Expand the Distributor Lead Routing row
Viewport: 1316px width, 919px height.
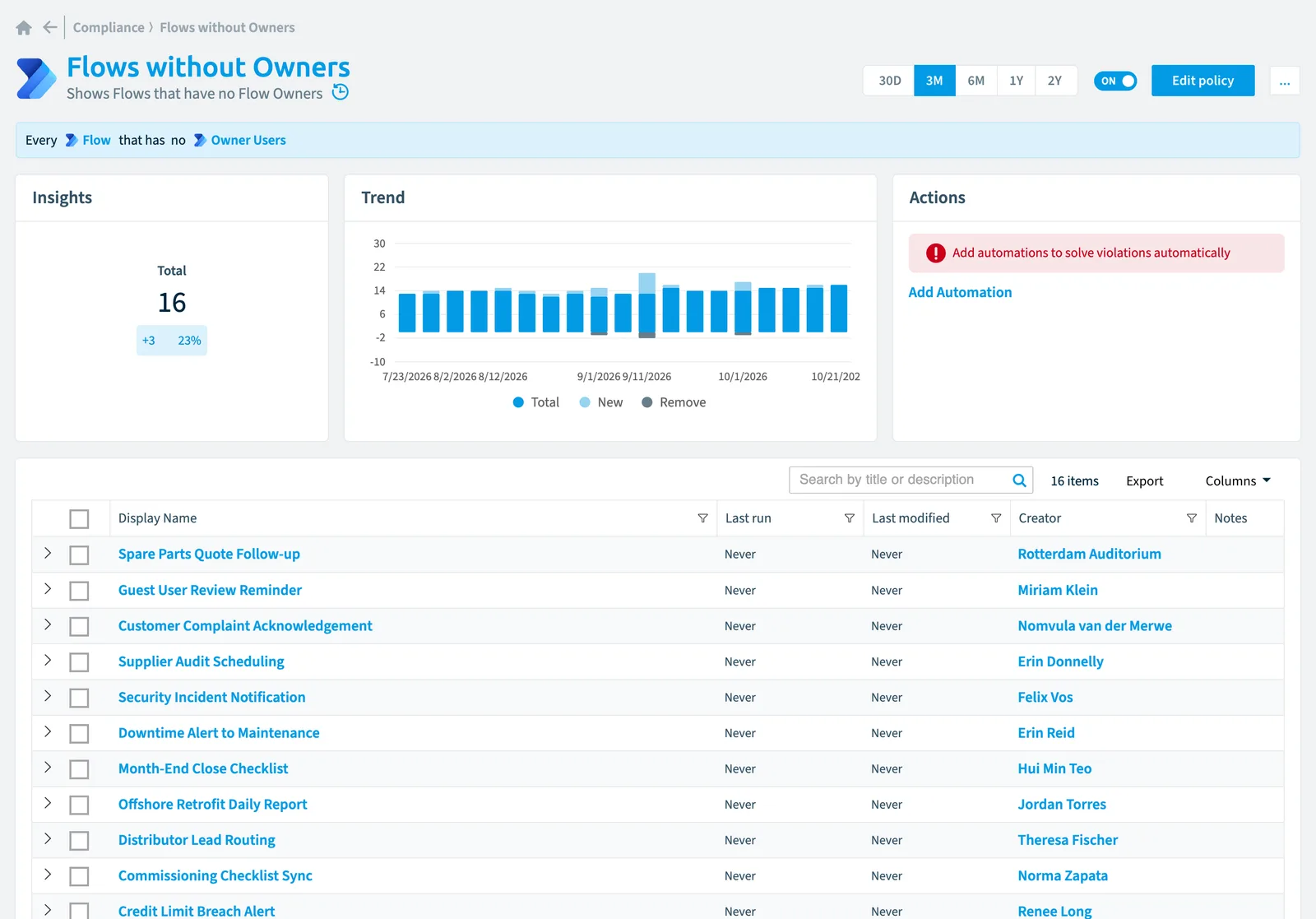[48, 838]
